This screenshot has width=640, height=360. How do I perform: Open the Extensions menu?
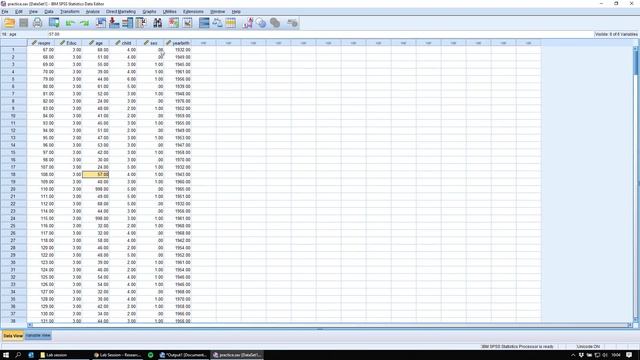coord(193,11)
